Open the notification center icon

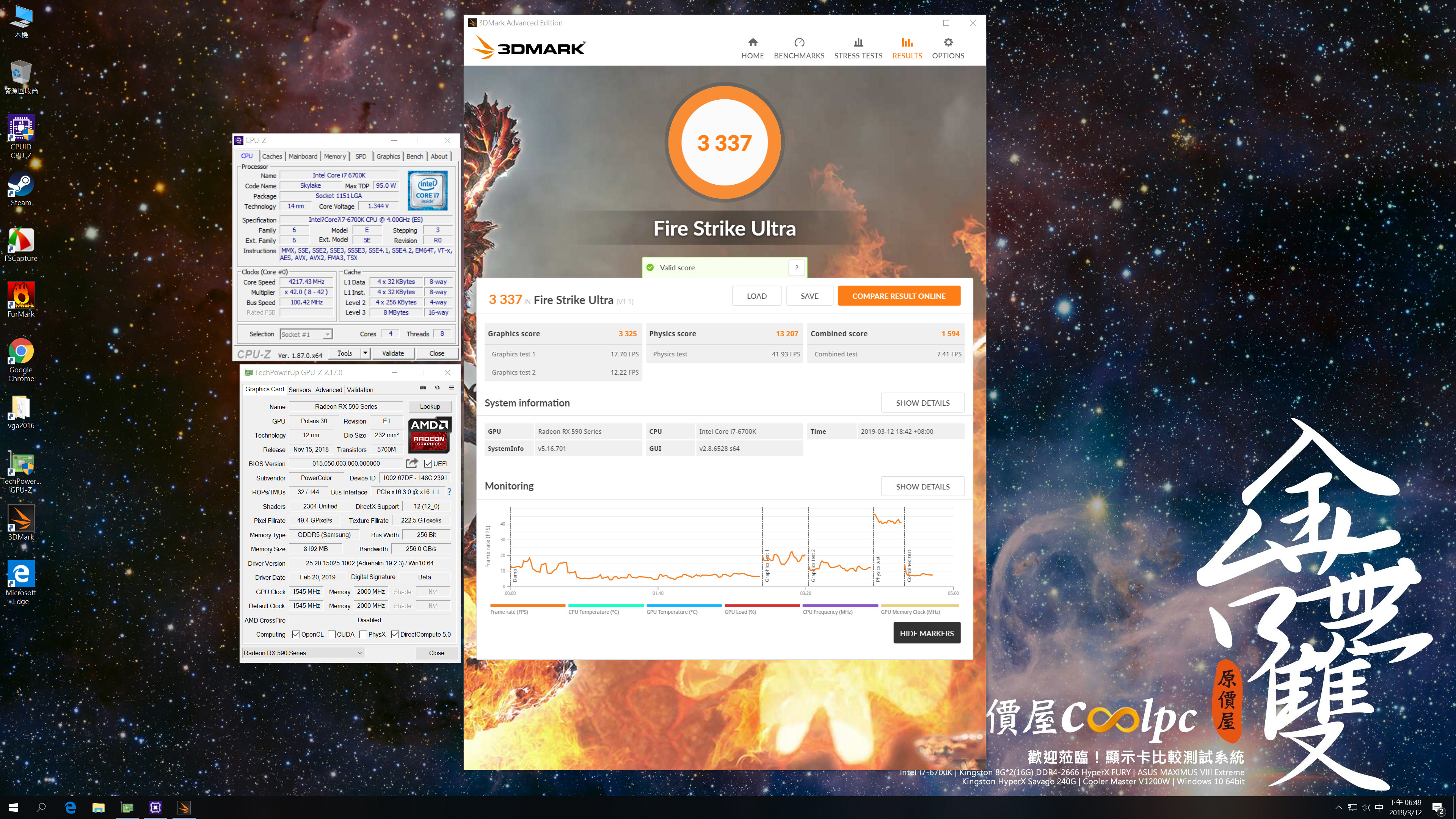pyautogui.click(x=1438, y=809)
